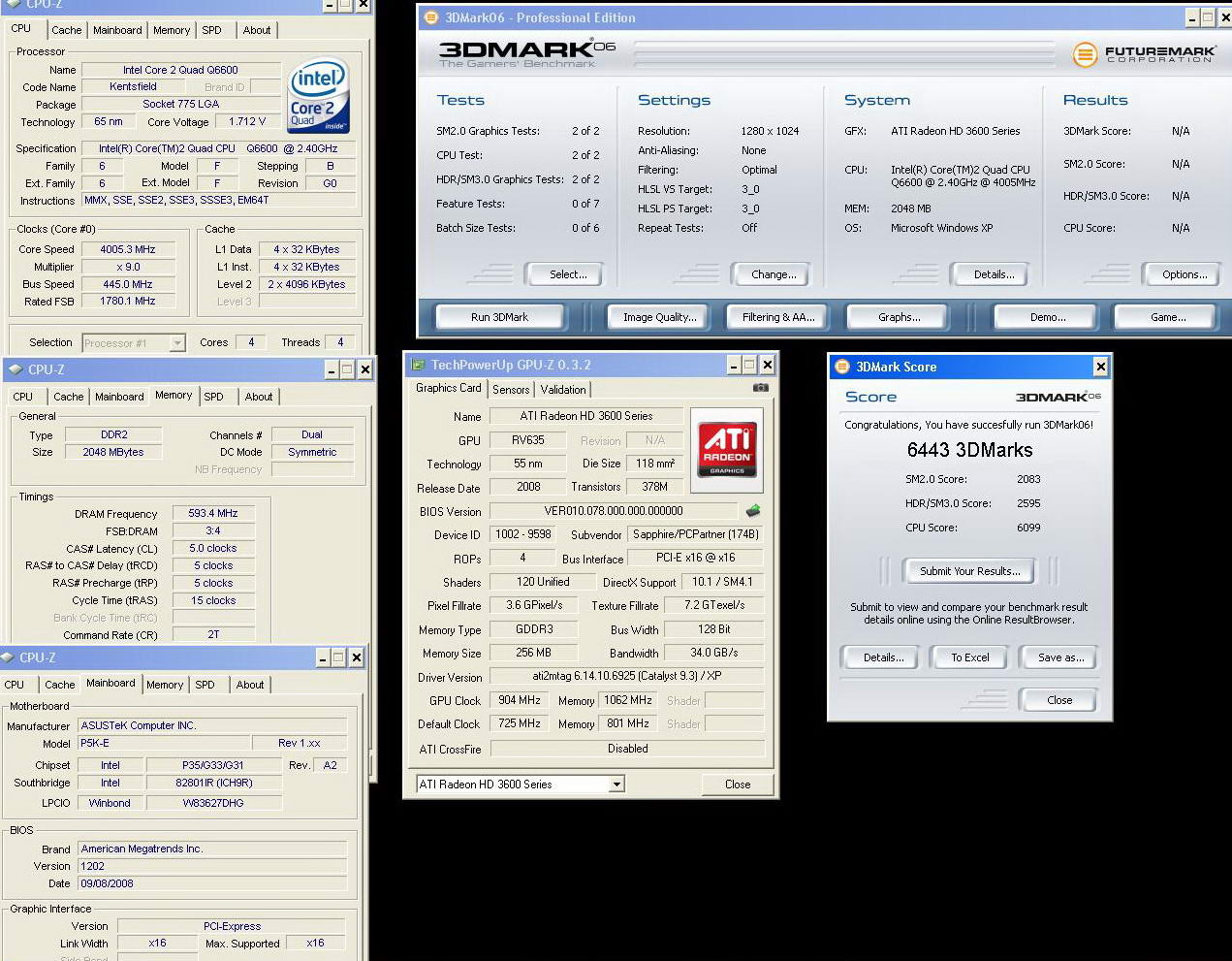Click the BIOS date 09/08/2008
This screenshot has width=1232, height=961.
coord(211,883)
